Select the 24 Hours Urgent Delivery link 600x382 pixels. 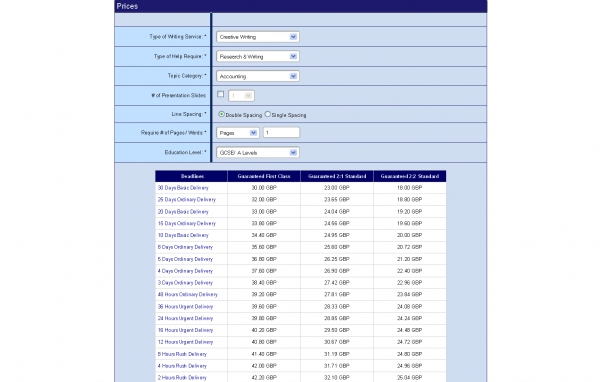185,318
